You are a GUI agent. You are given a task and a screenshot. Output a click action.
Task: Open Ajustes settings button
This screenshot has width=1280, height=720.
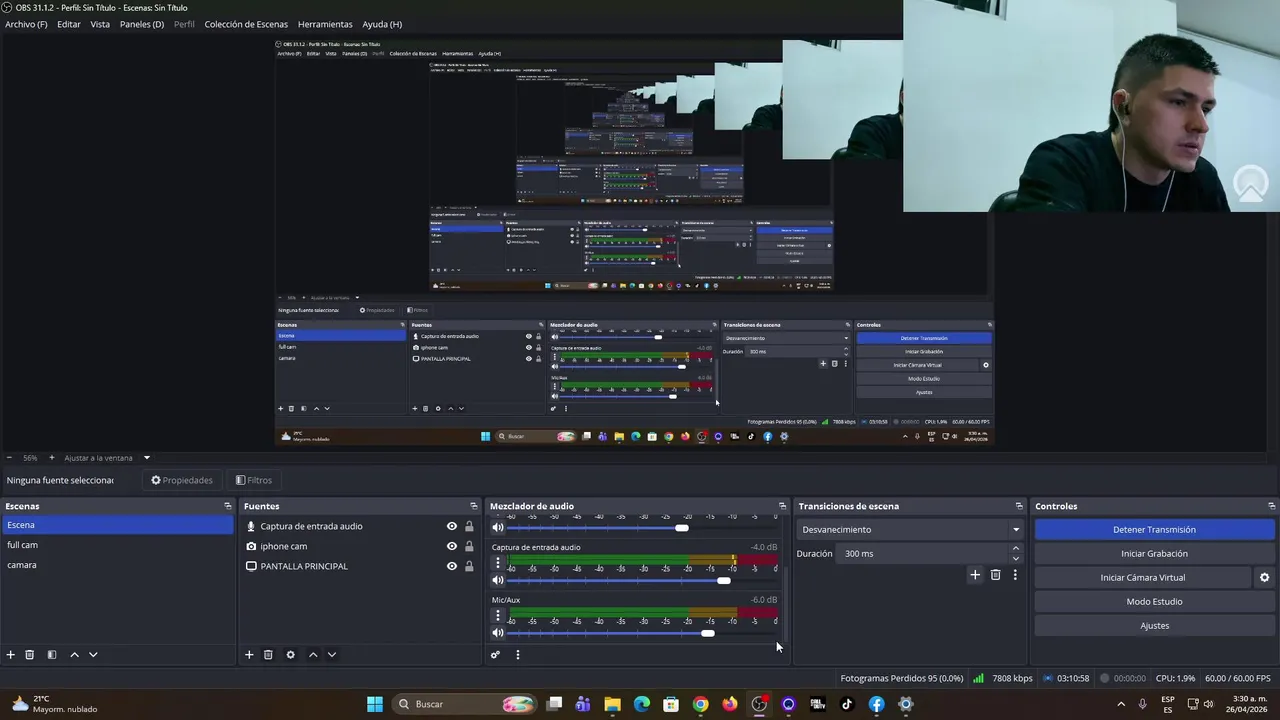(x=1154, y=626)
